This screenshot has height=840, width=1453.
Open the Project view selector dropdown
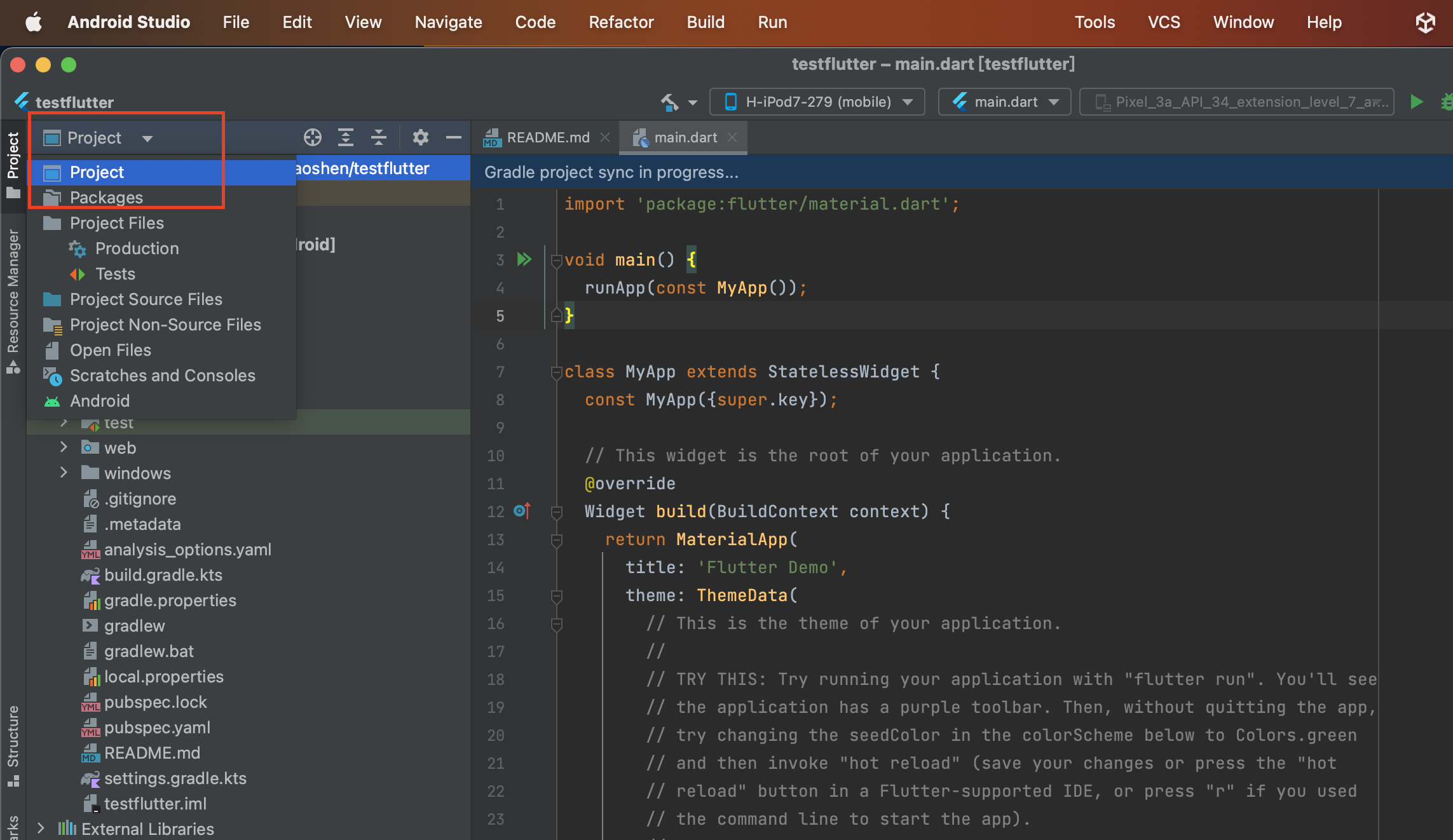pyautogui.click(x=99, y=138)
